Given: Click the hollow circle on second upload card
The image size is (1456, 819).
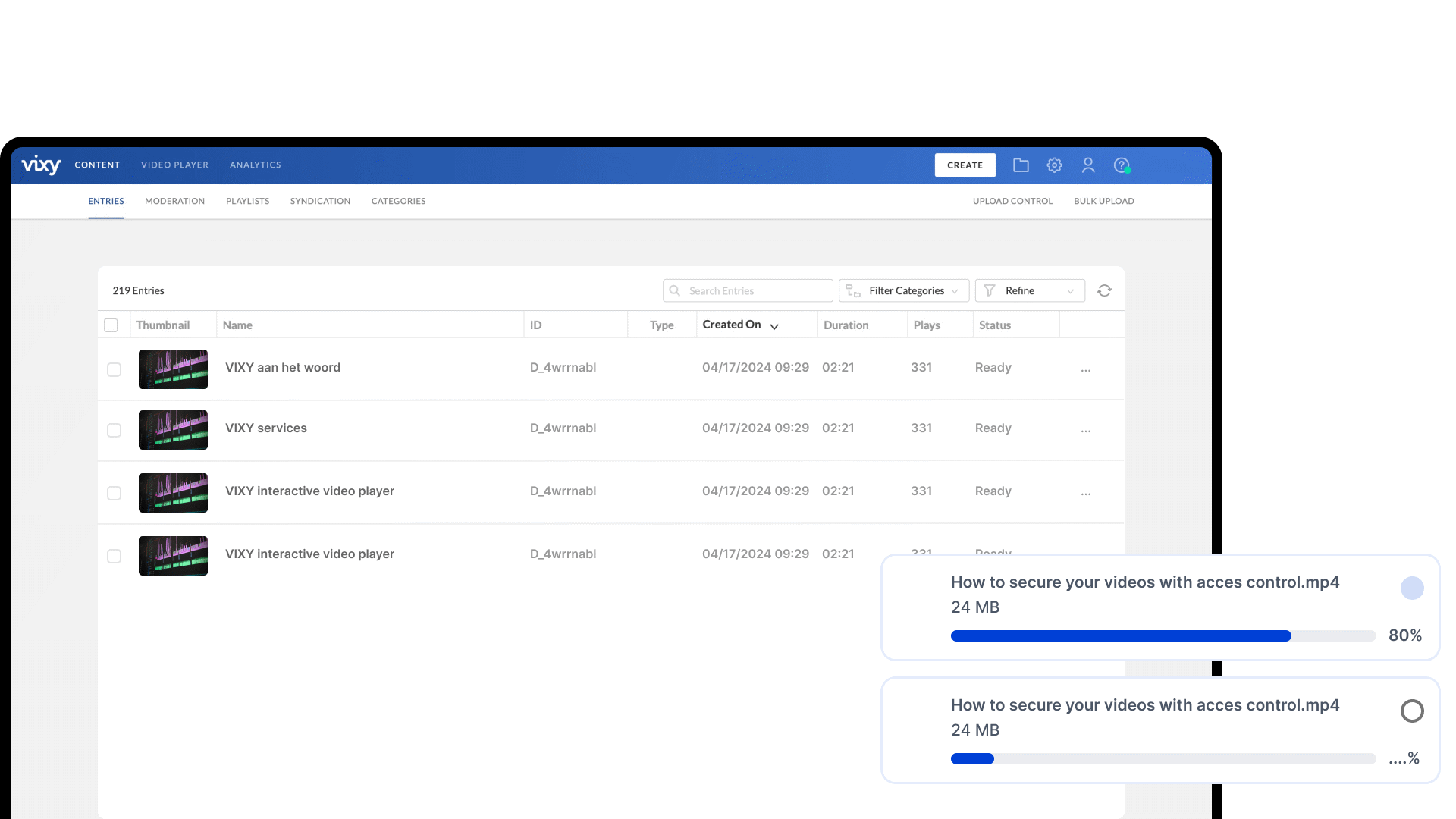Looking at the screenshot, I should (1412, 711).
